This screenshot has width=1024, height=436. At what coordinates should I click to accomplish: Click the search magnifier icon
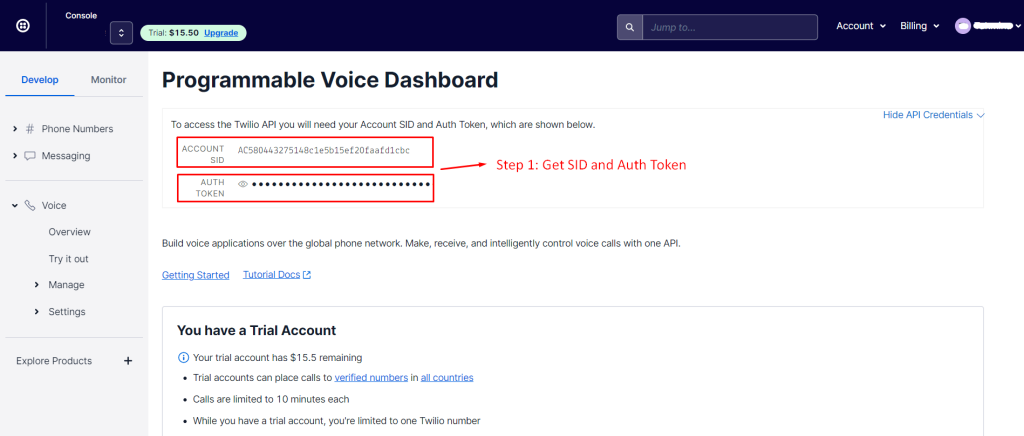630,27
